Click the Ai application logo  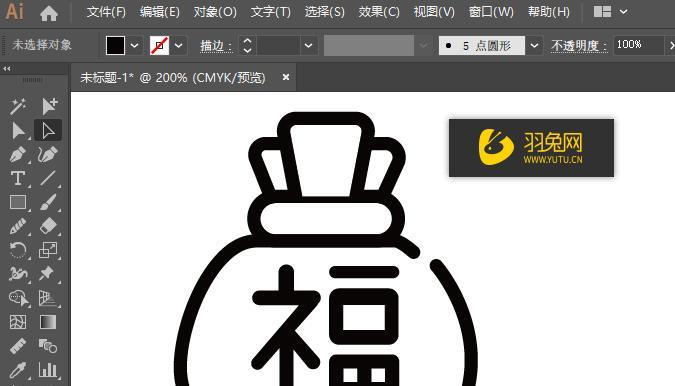click(x=14, y=11)
